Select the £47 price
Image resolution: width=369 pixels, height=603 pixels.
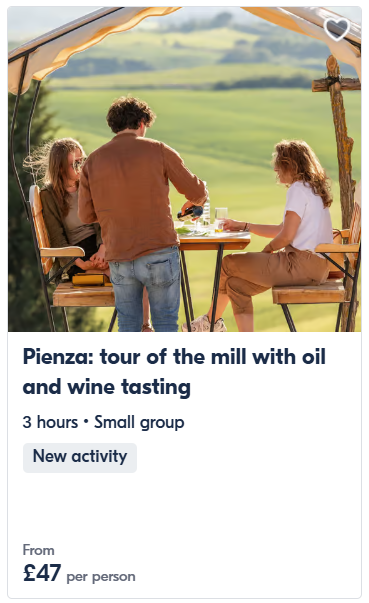(x=42, y=573)
